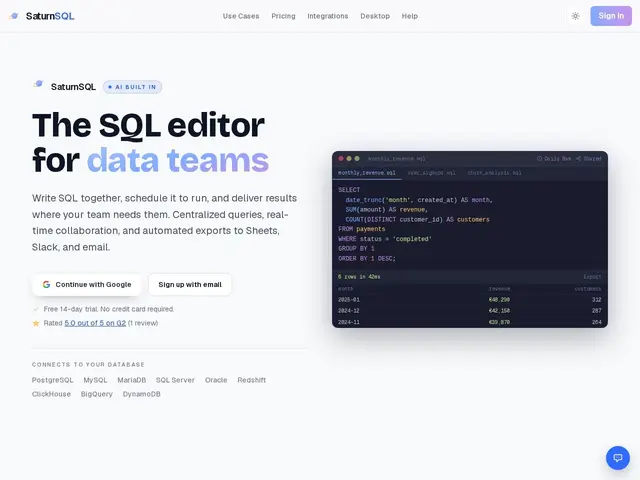The height and width of the screenshot is (480, 640).
Task: Click the Google logo on Continue button
Action: [x=47, y=284]
